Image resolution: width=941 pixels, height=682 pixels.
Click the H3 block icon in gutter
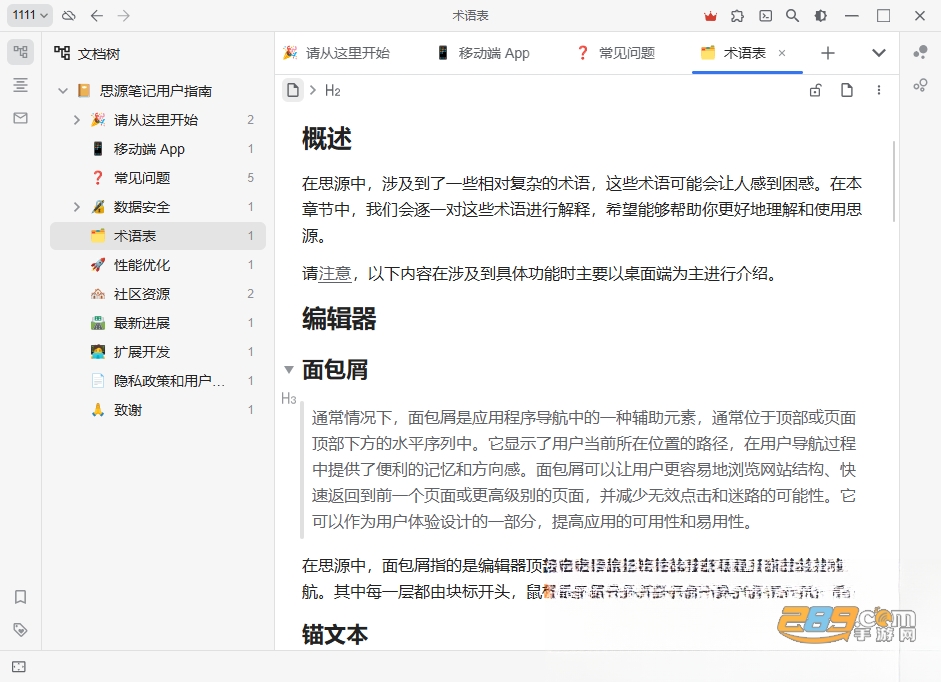pyautogui.click(x=289, y=399)
